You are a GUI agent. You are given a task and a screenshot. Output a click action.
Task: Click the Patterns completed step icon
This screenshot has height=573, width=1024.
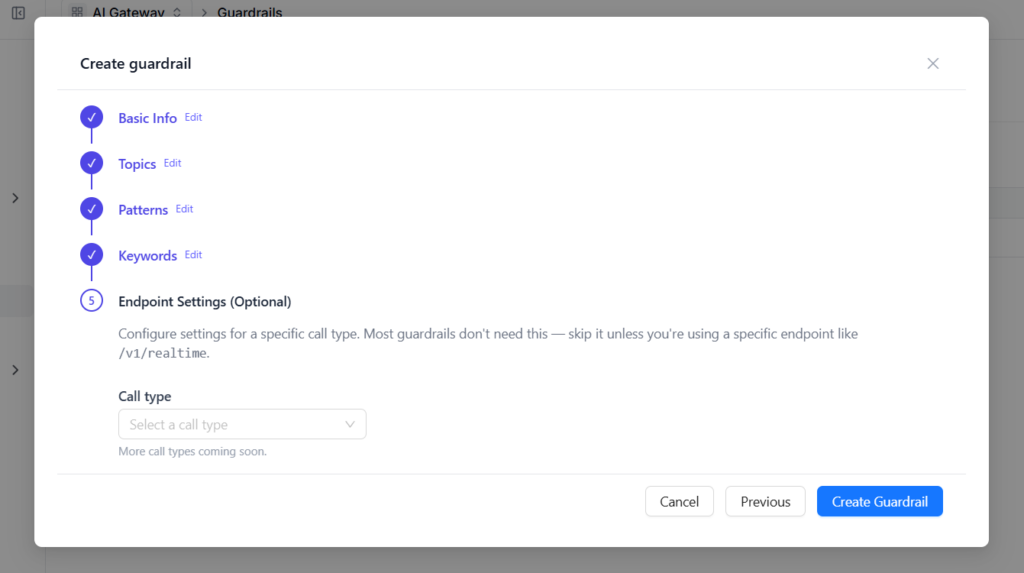click(x=91, y=208)
